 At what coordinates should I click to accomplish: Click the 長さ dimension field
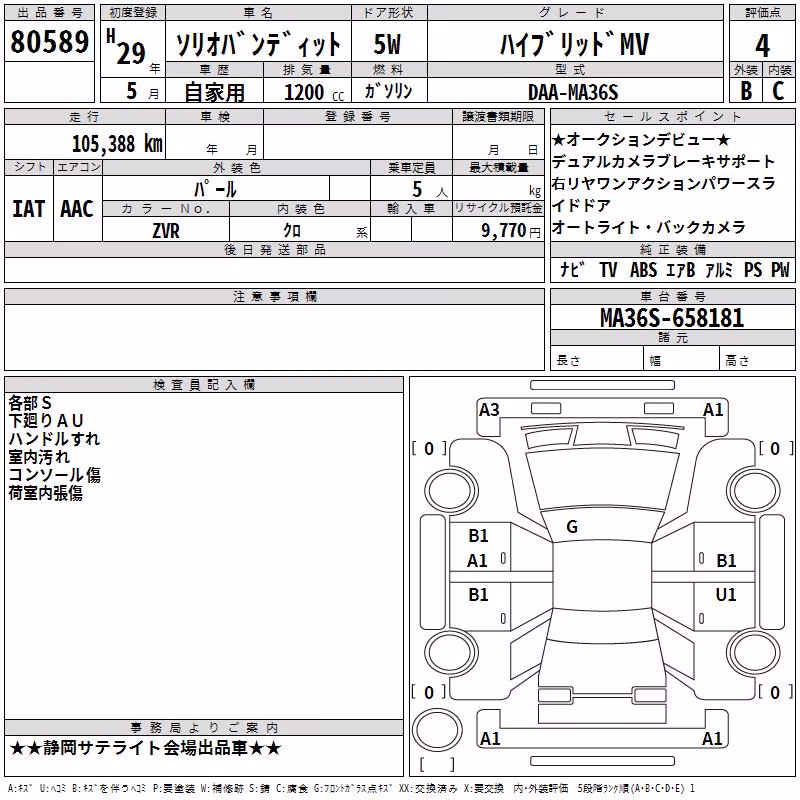click(x=596, y=360)
